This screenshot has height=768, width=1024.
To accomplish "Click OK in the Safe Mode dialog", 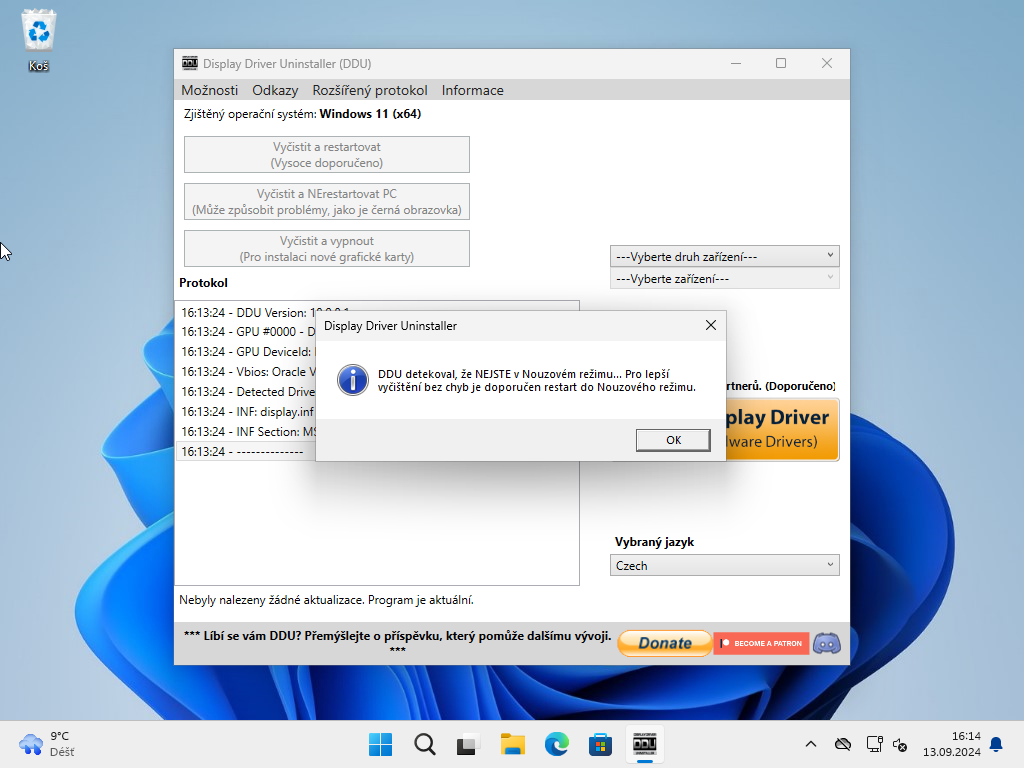I will [673, 440].
